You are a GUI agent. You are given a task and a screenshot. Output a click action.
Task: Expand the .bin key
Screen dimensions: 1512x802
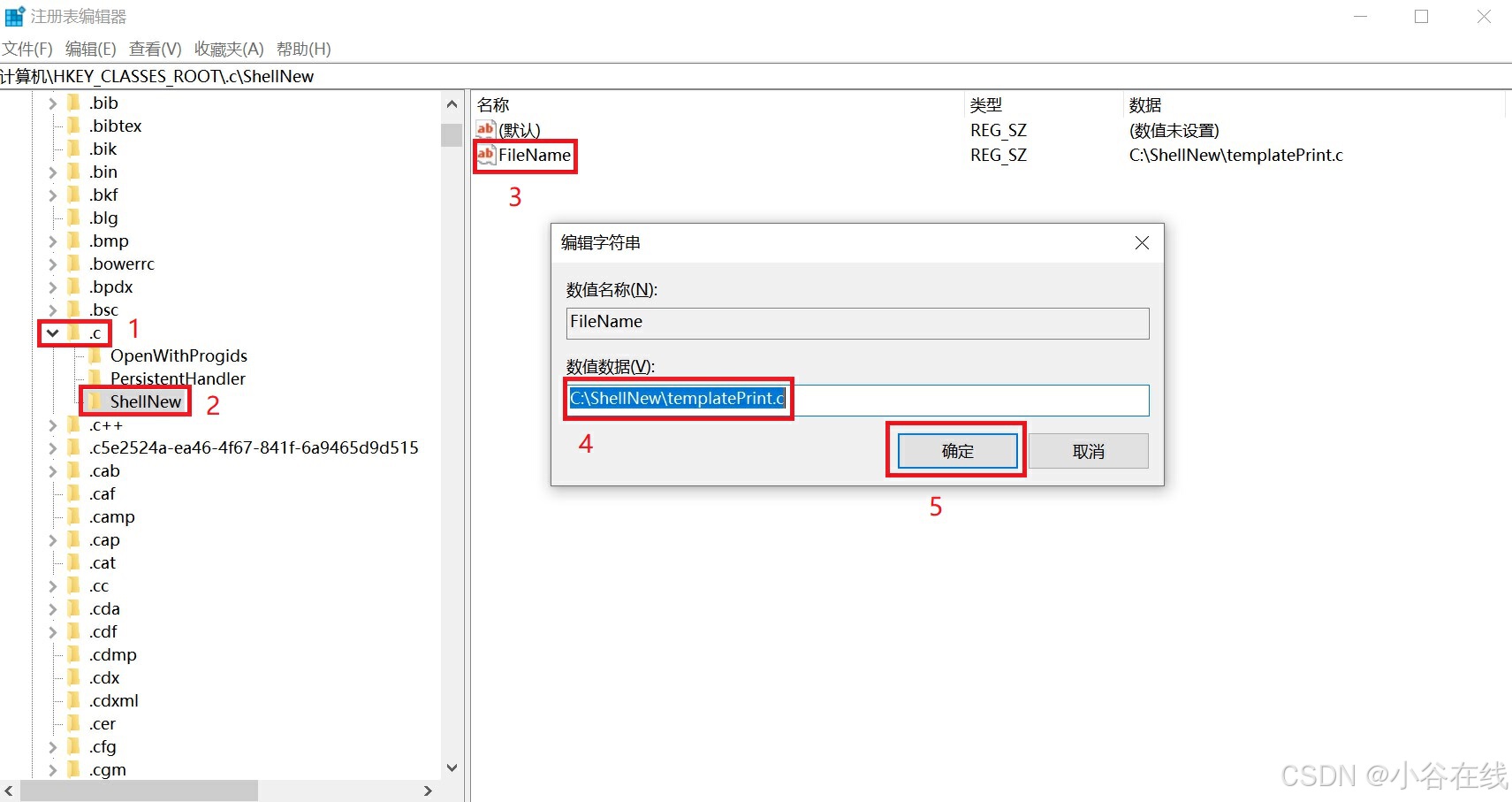click(x=53, y=172)
